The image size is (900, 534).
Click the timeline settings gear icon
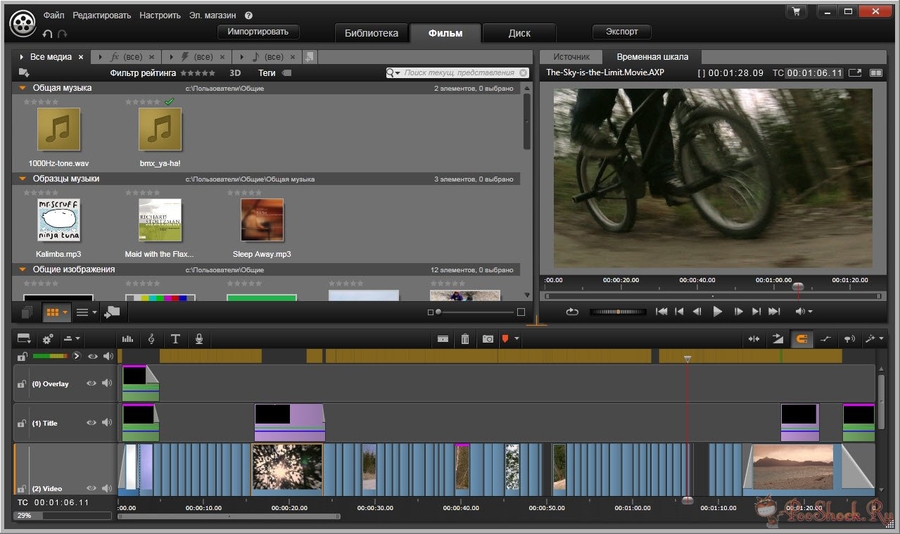[47, 340]
